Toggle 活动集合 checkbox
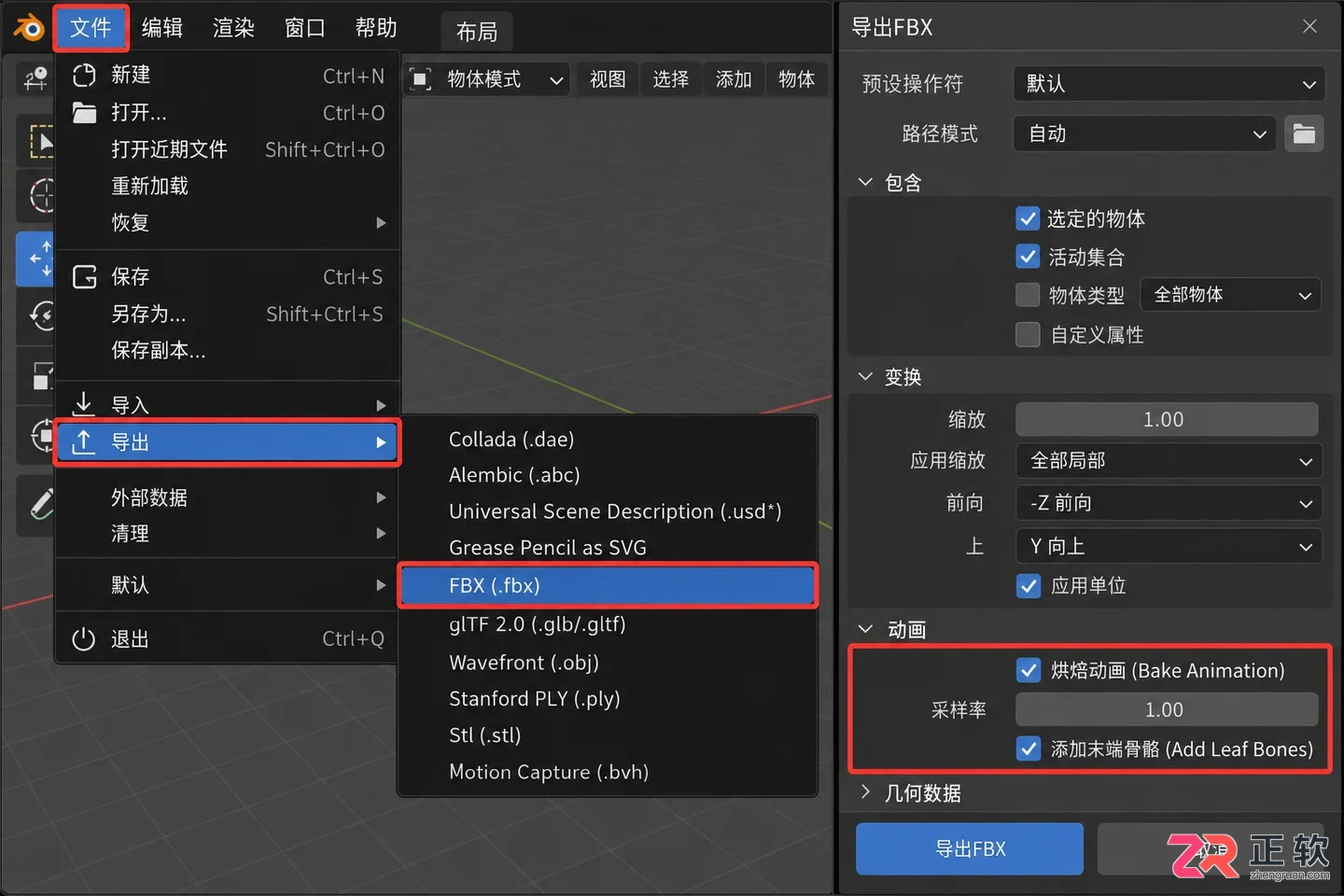This screenshot has height=896, width=1344. pyautogui.click(x=1028, y=257)
